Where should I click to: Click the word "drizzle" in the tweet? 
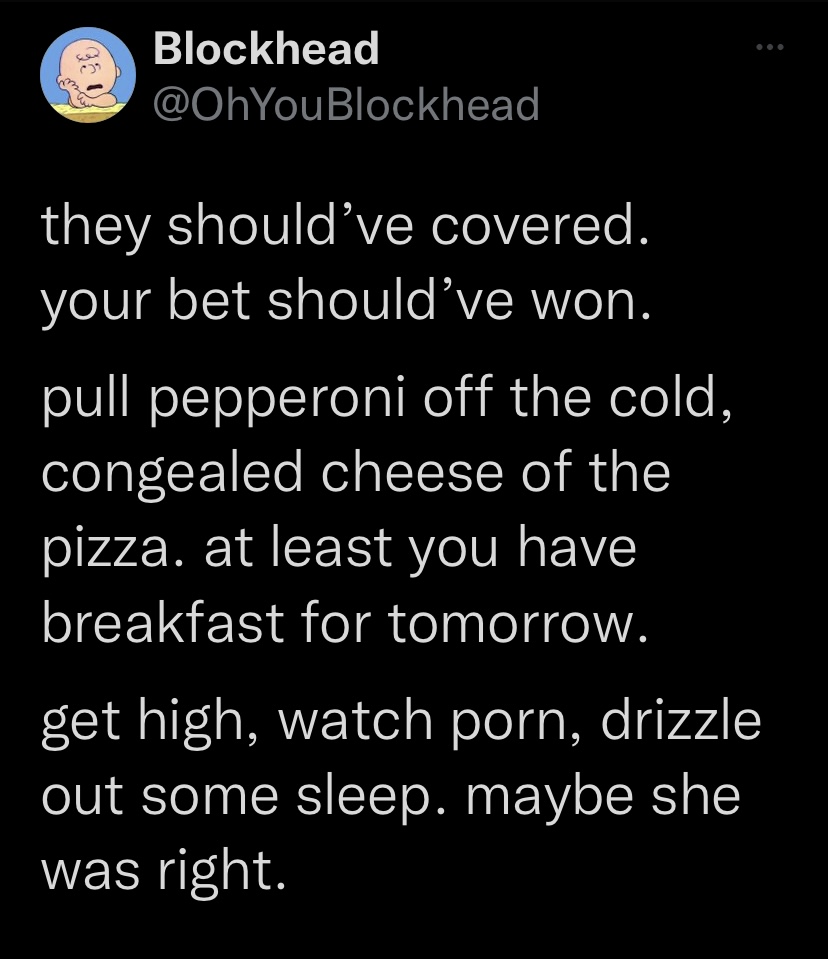(682, 722)
